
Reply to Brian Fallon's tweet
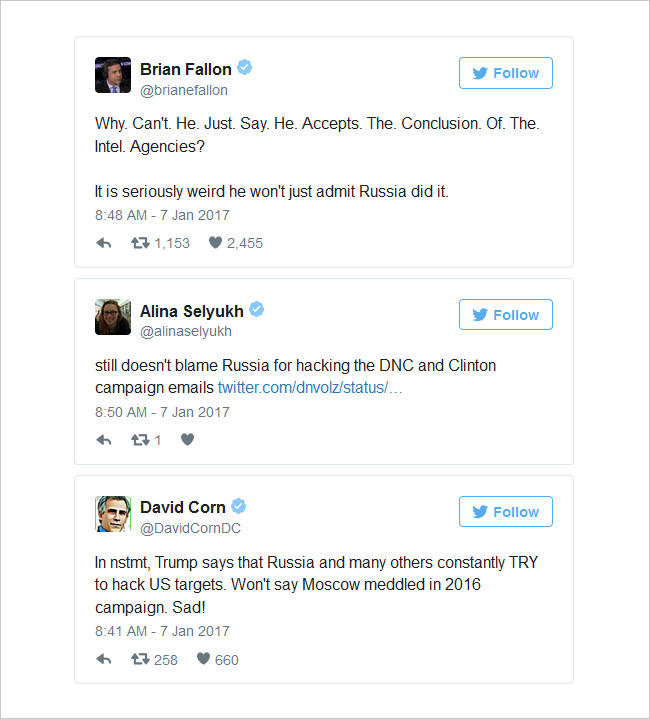pyautogui.click(x=104, y=243)
